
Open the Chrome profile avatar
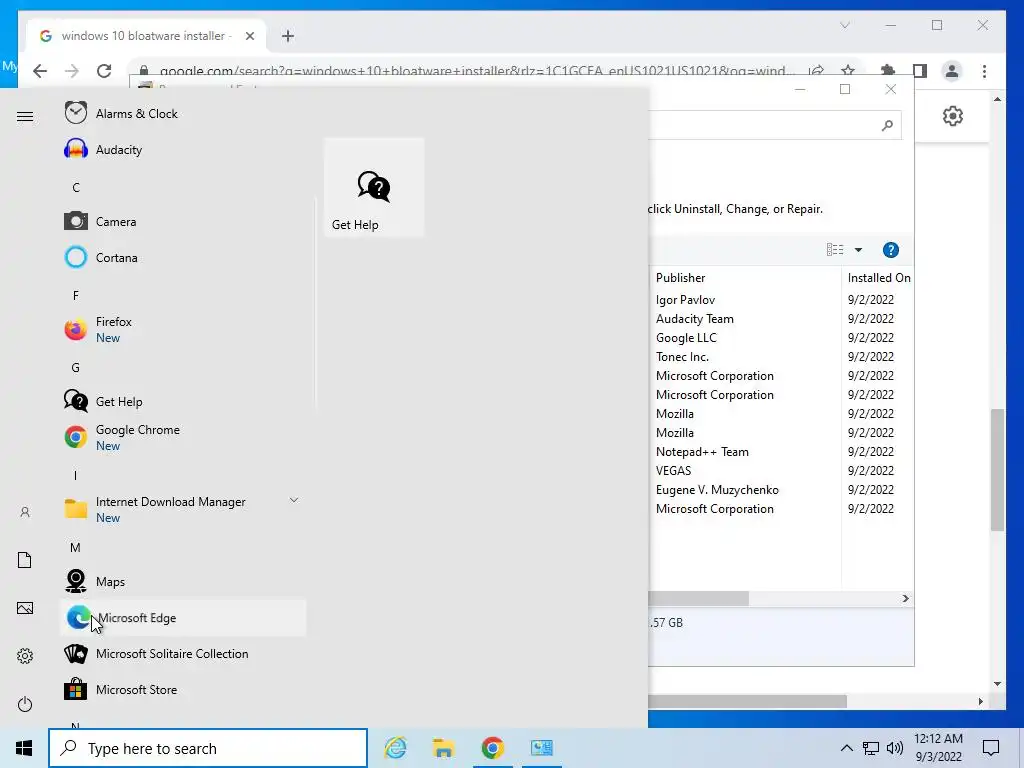tap(952, 71)
